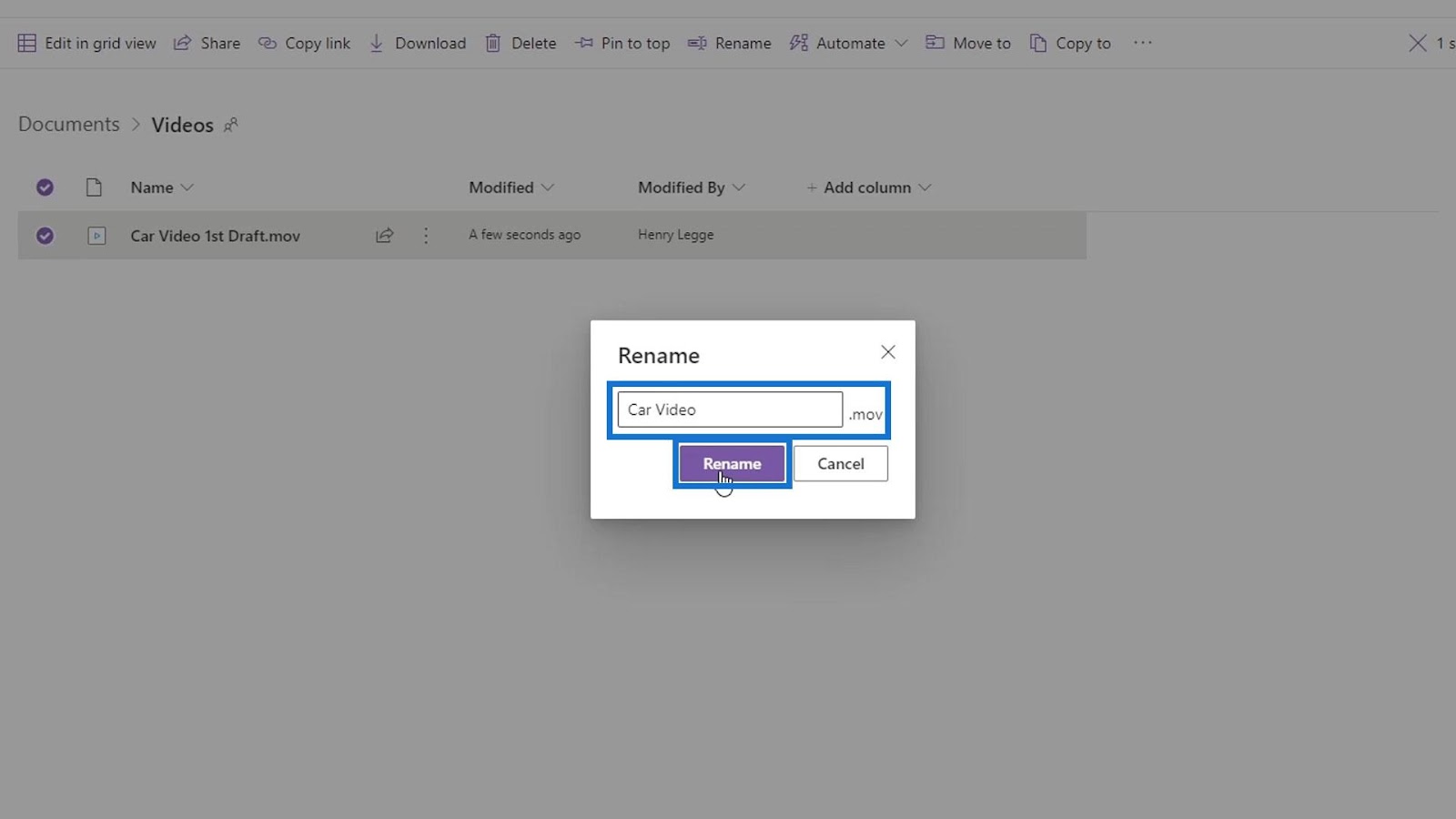Click Move to in toolbar

coord(968,43)
